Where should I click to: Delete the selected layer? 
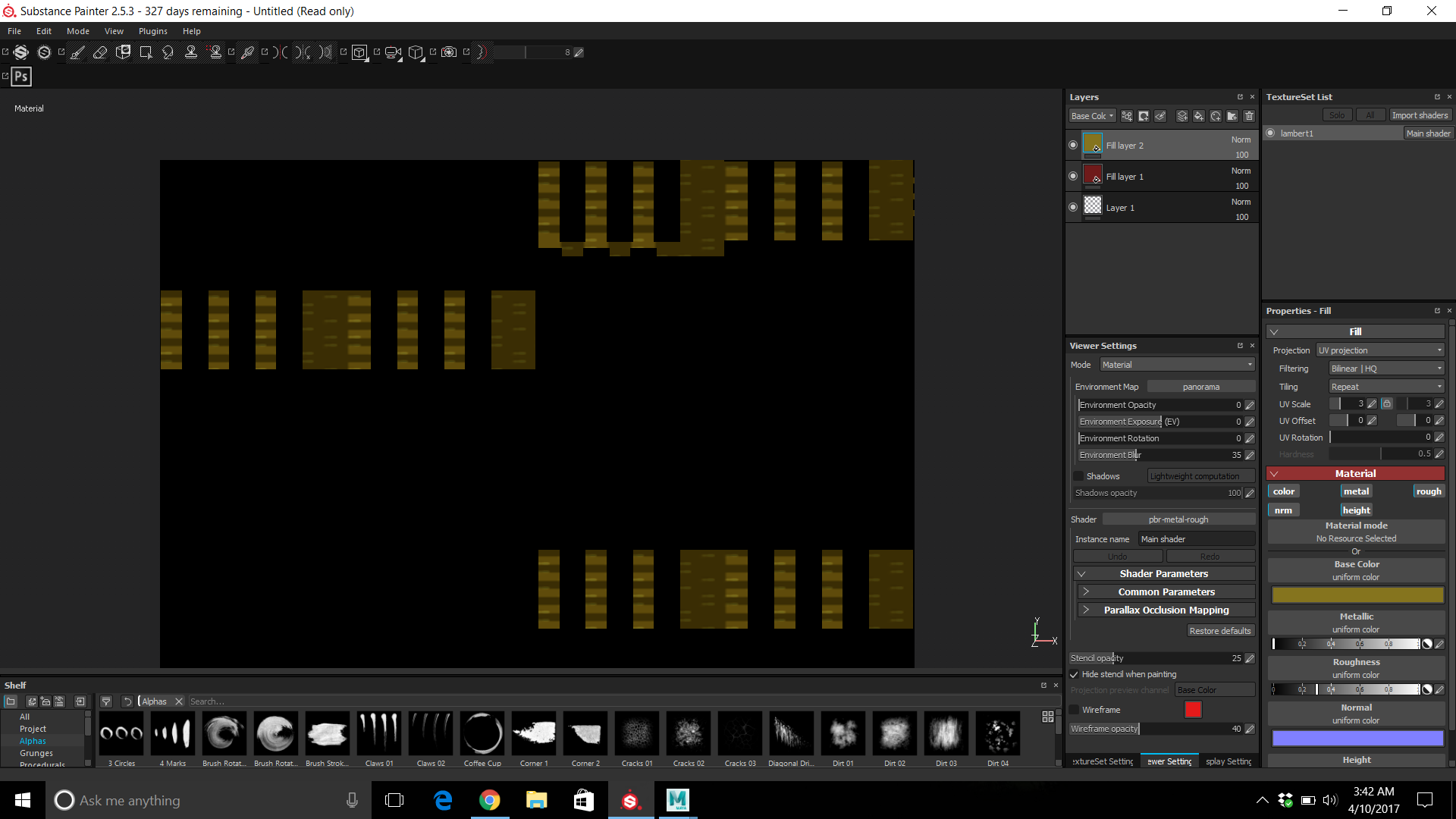pos(1249,116)
